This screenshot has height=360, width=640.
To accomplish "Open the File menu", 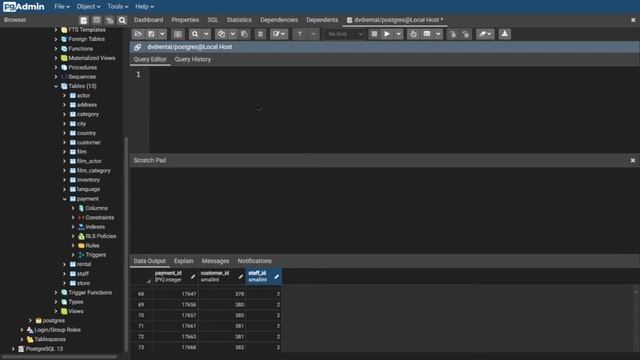I will click(x=62, y=7).
